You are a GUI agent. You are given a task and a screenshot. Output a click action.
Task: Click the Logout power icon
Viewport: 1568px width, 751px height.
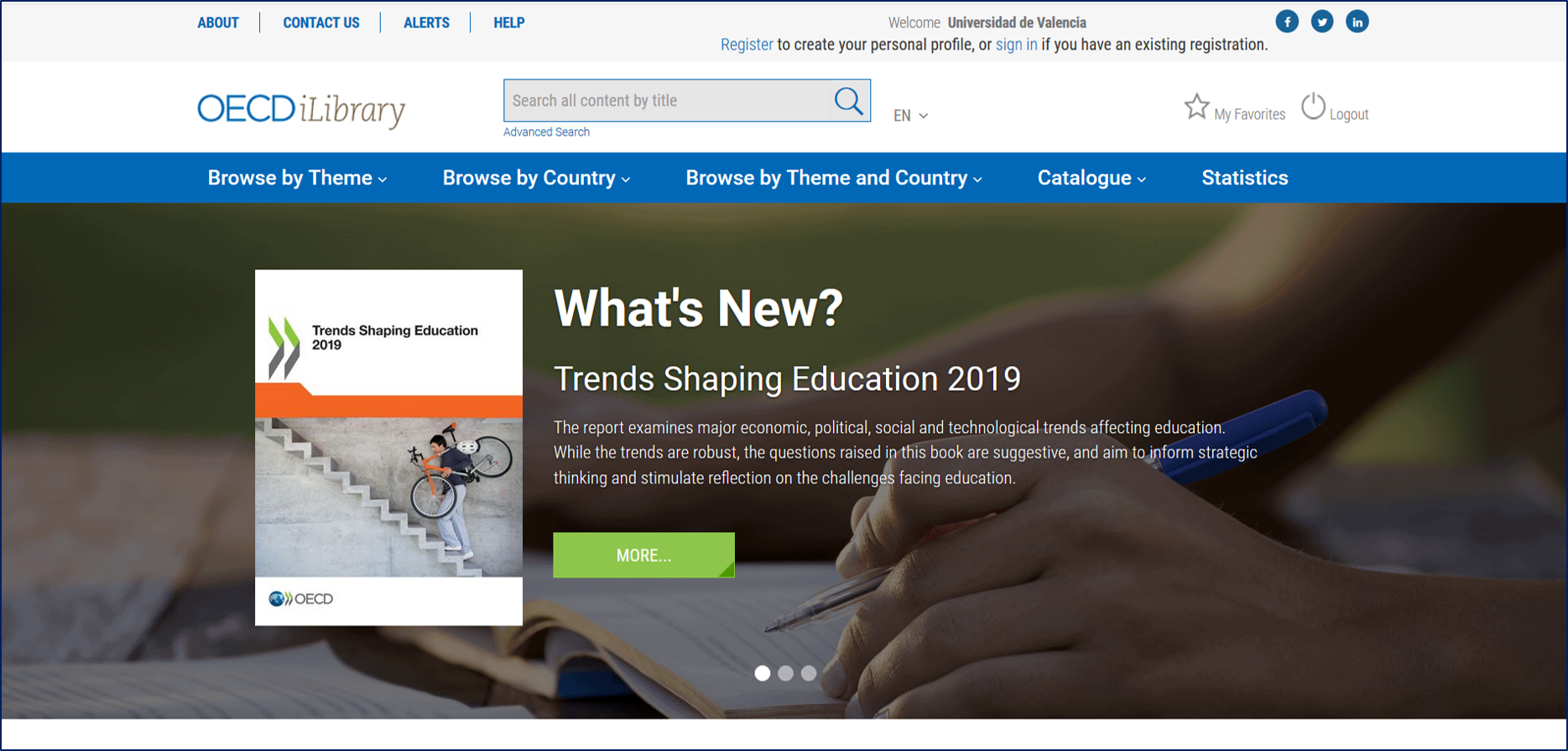click(x=1313, y=107)
